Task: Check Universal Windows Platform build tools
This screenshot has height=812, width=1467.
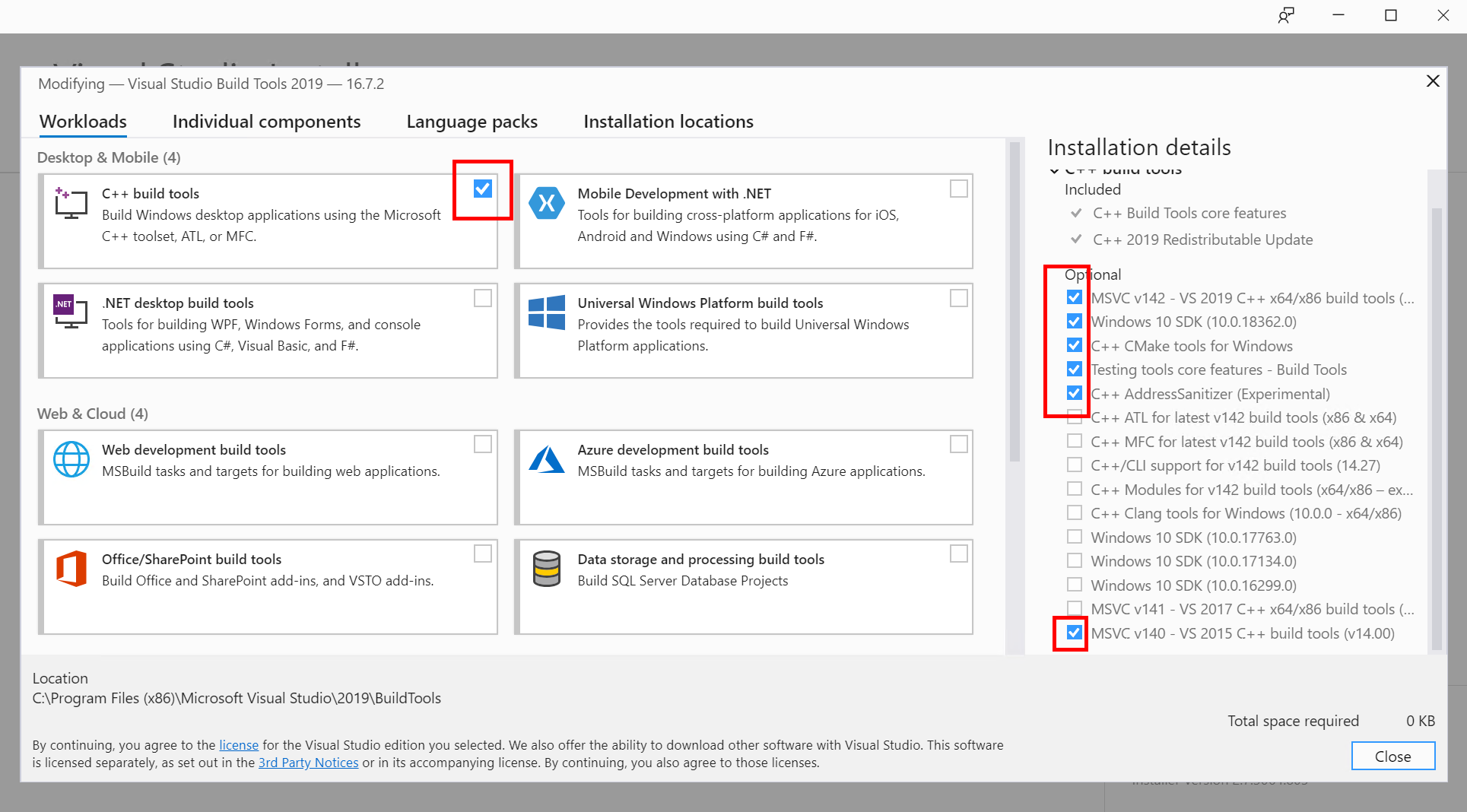Action: pyautogui.click(x=959, y=298)
